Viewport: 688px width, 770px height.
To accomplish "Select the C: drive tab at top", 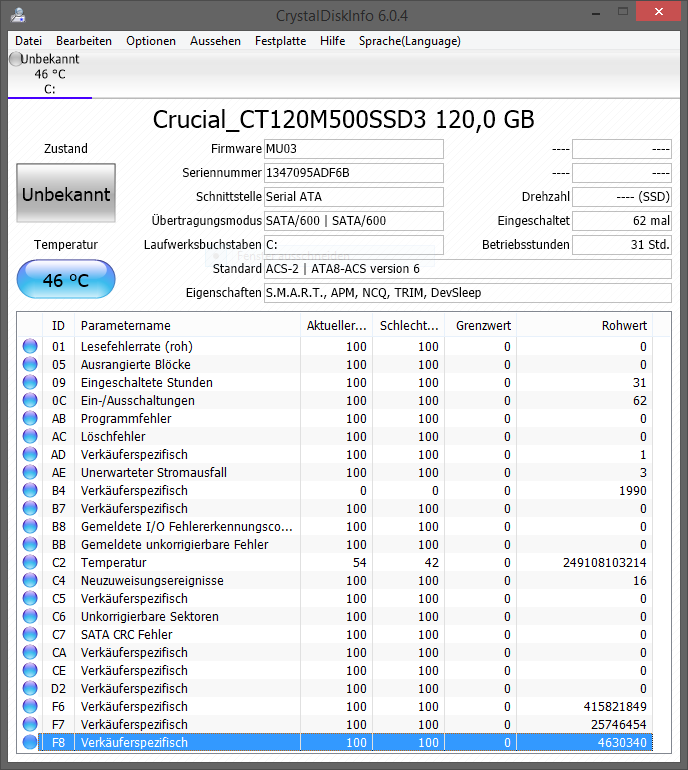I will [50, 75].
